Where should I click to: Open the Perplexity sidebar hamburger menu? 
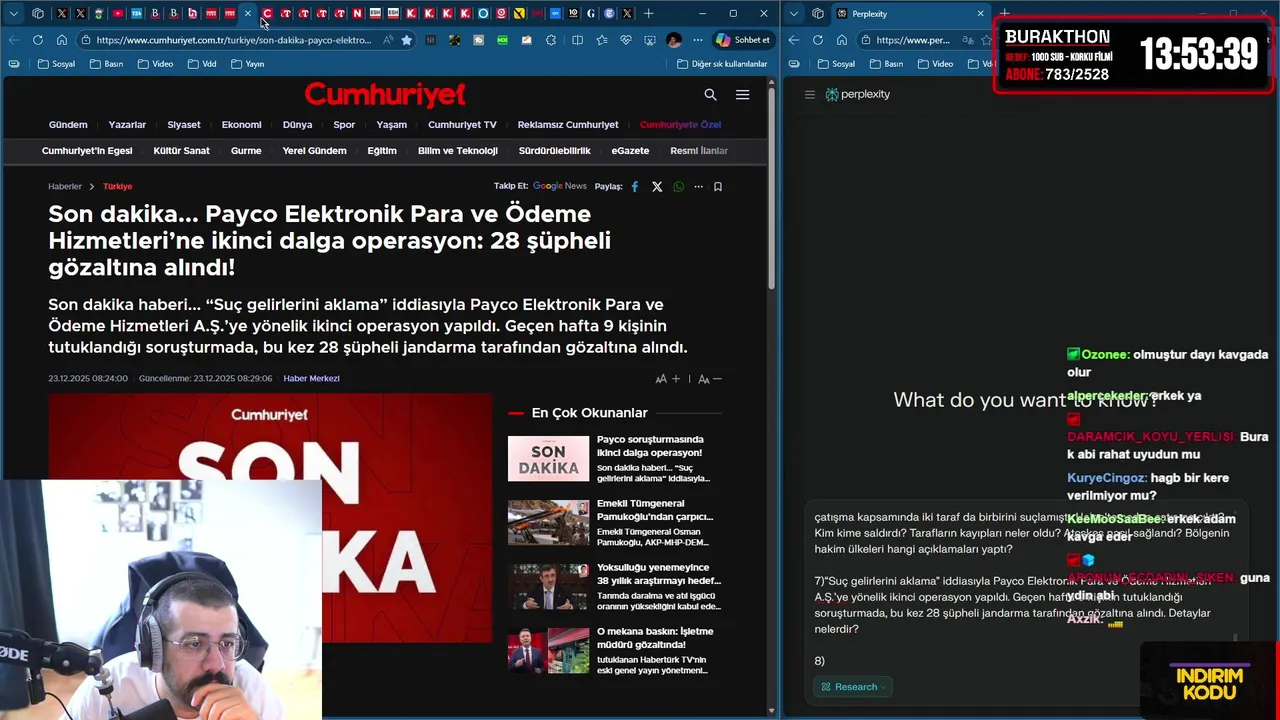(x=810, y=95)
